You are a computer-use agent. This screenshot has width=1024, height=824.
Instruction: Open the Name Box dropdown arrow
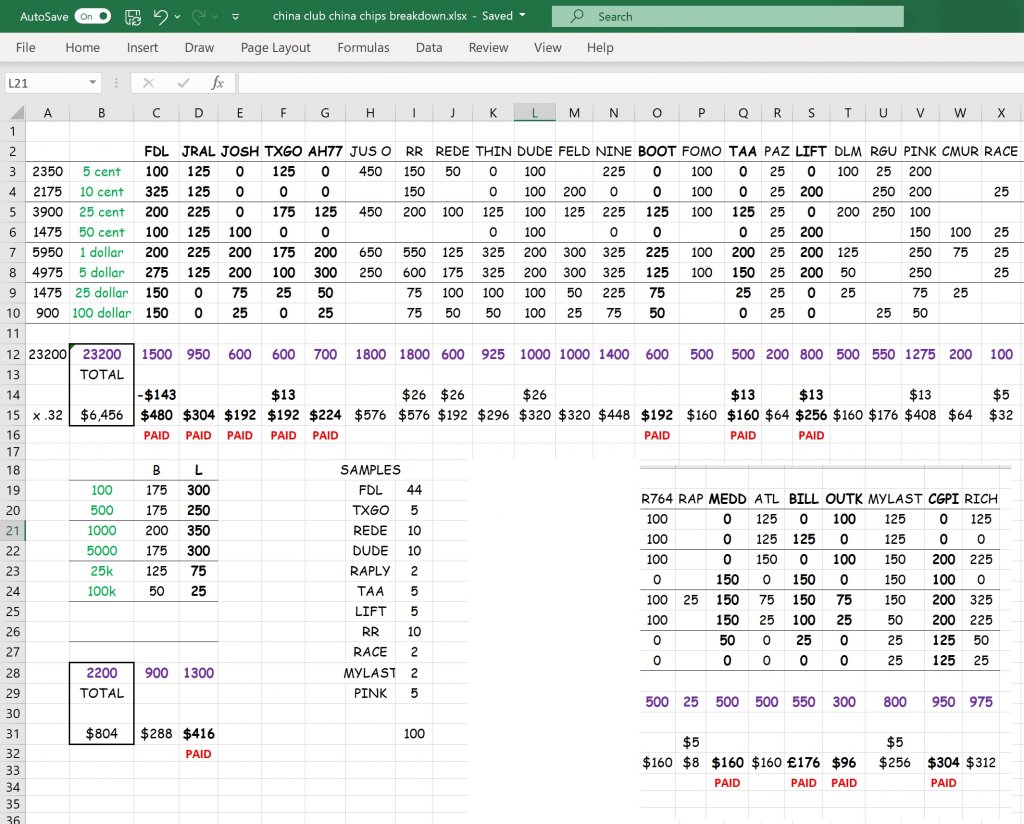click(93, 83)
